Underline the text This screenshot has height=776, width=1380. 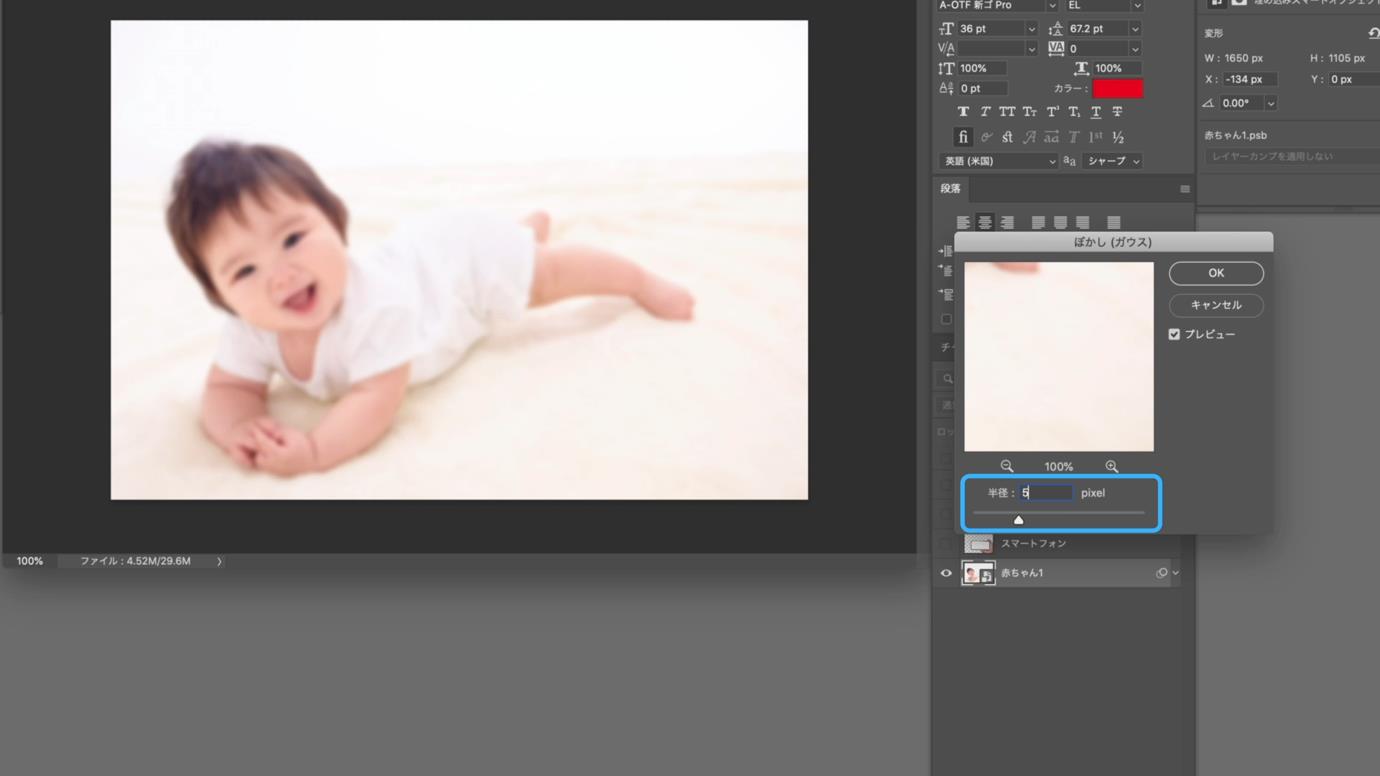[x=1096, y=112]
